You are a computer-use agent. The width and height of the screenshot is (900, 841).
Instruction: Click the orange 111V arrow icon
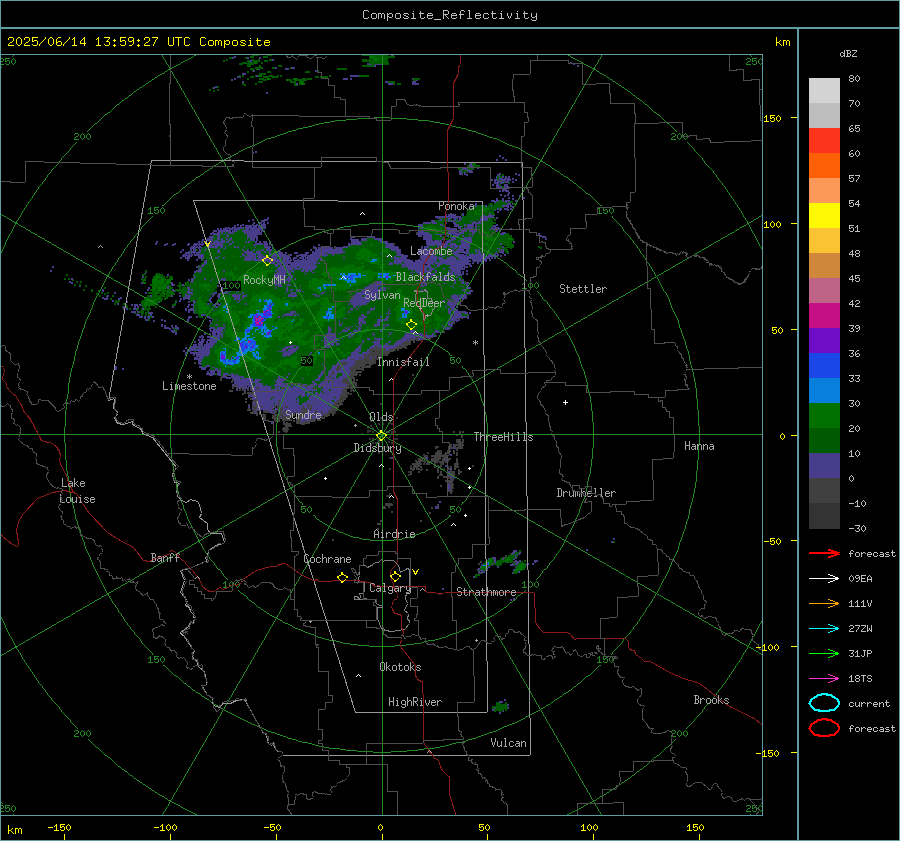coord(824,603)
